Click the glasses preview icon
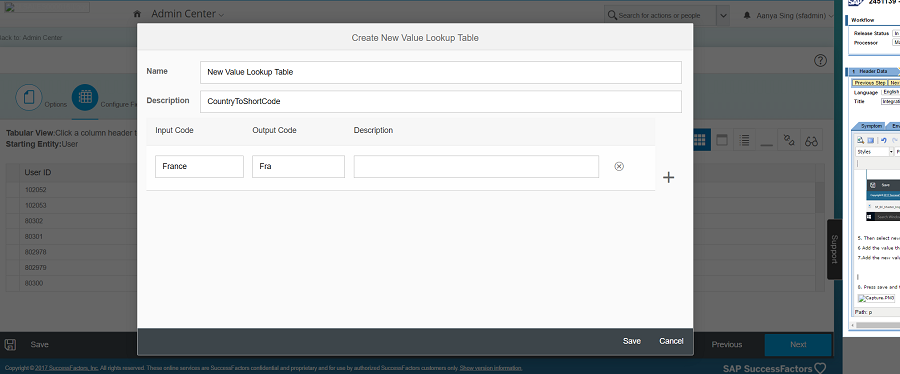This screenshot has width=900, height=374. tap(811, 141)
